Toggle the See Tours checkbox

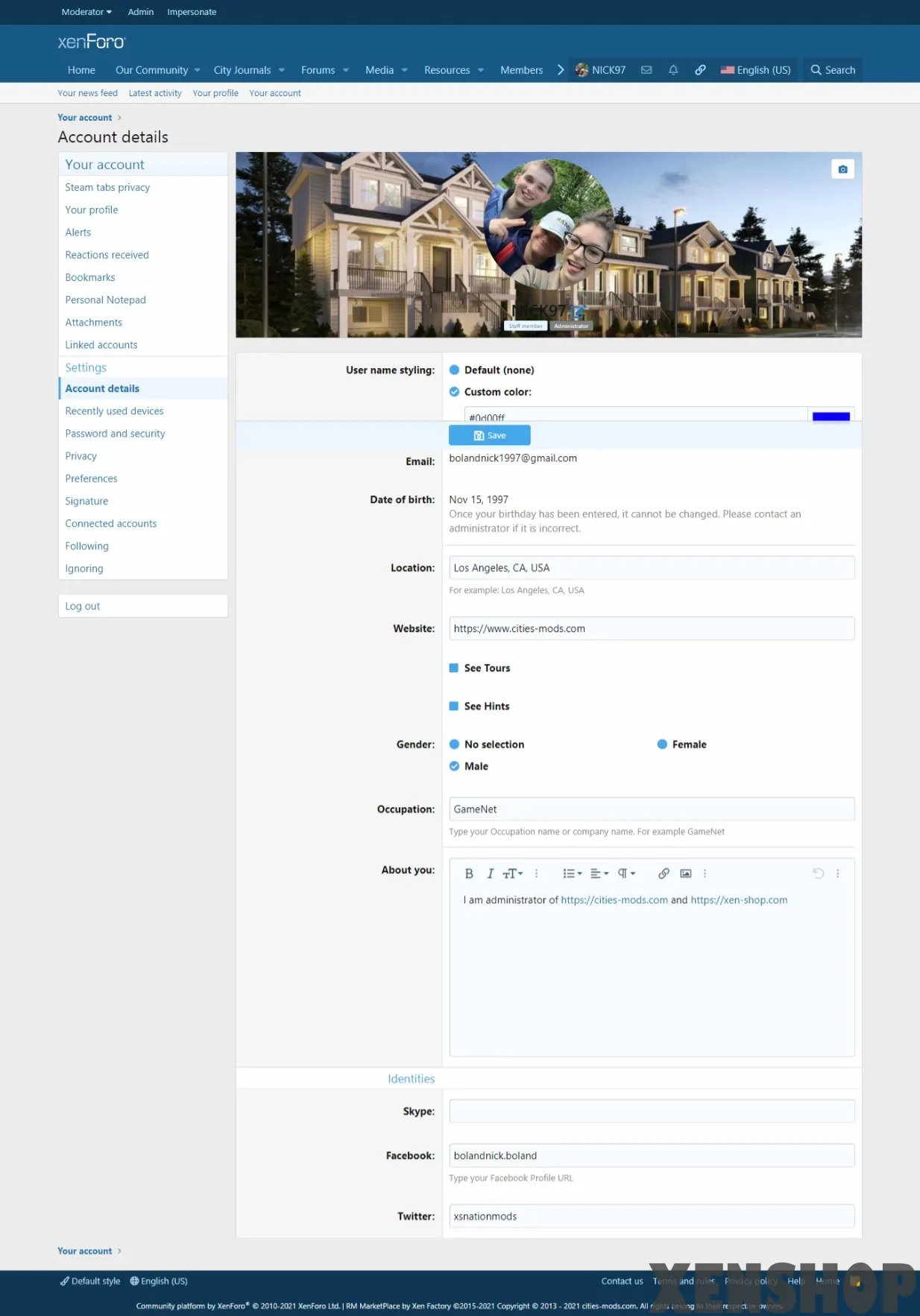(454, 668)
